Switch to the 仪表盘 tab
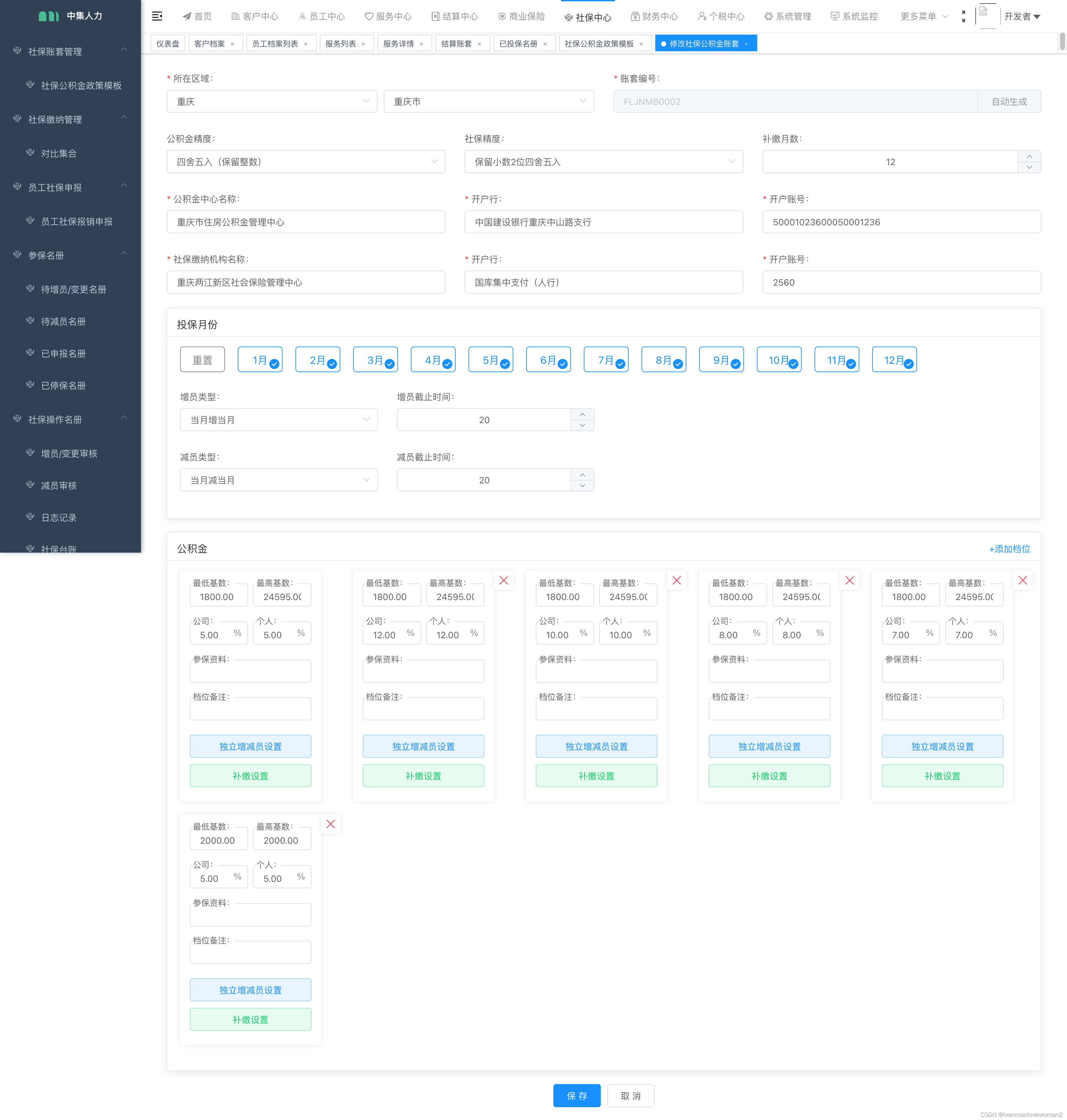This screenshot has width=1067, height=1120. coord(168,44)
